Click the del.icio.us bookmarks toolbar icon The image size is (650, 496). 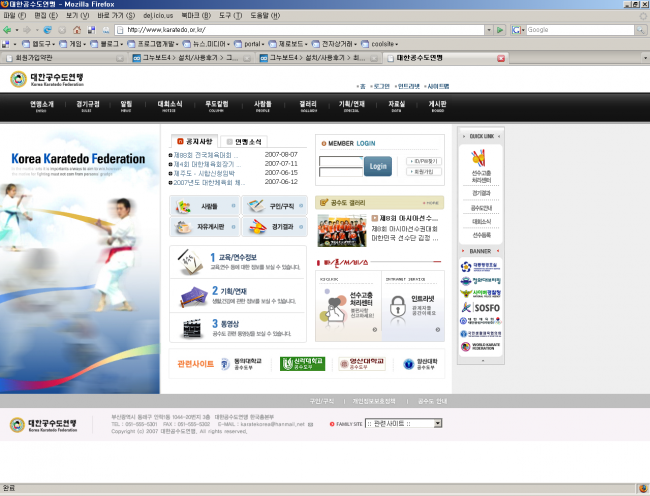tap(92, 30)
